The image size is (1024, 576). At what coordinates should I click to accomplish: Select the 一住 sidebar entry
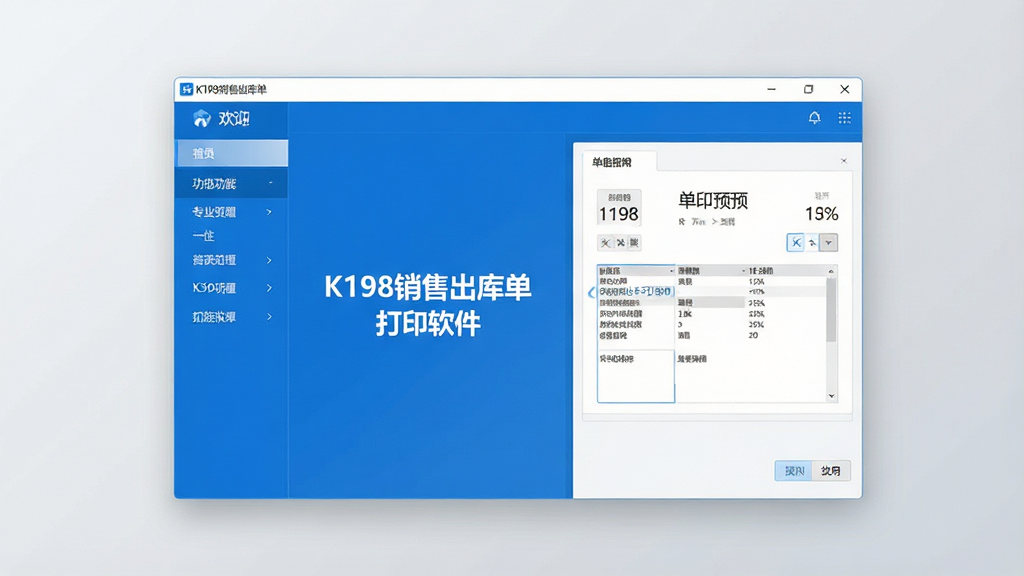(x=204, y=236)
